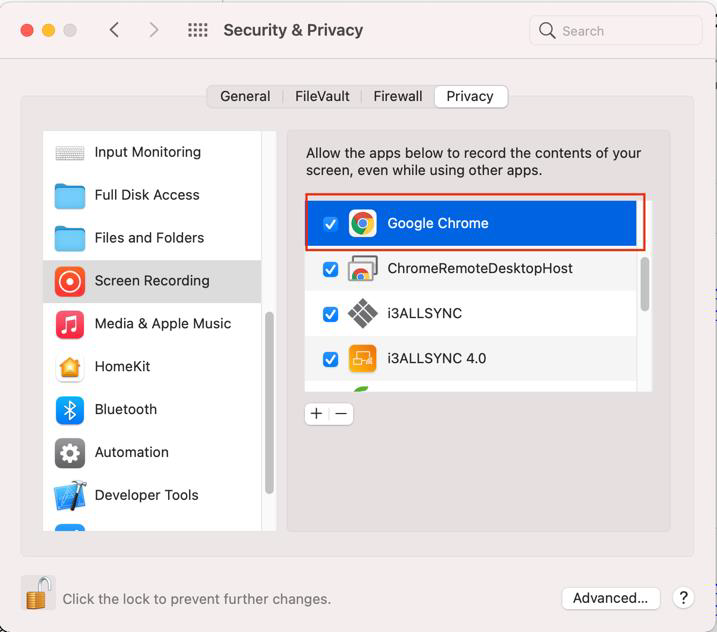Open the show-all grid icon in toolbar
Viewport: 717px width, 632px height.
[198, 30]
